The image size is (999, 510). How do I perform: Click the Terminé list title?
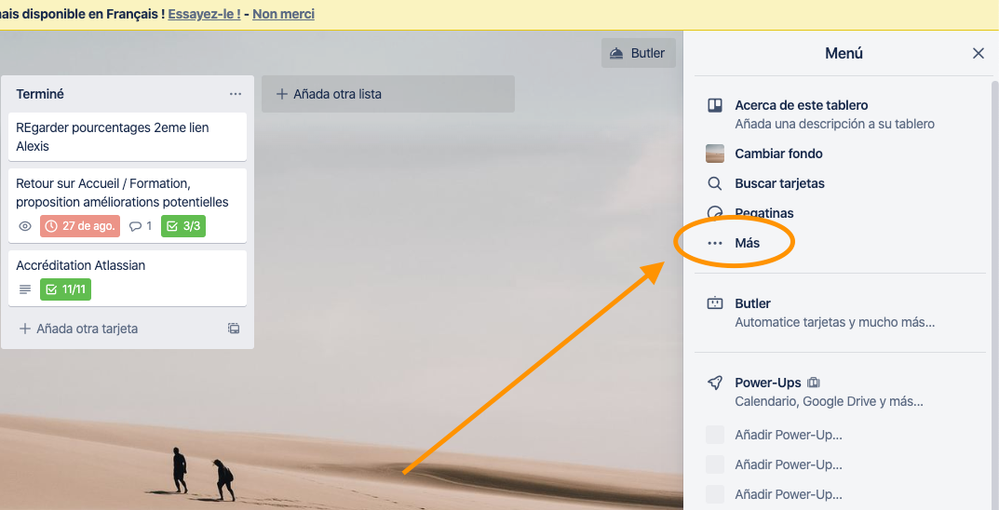click(40, 94)
